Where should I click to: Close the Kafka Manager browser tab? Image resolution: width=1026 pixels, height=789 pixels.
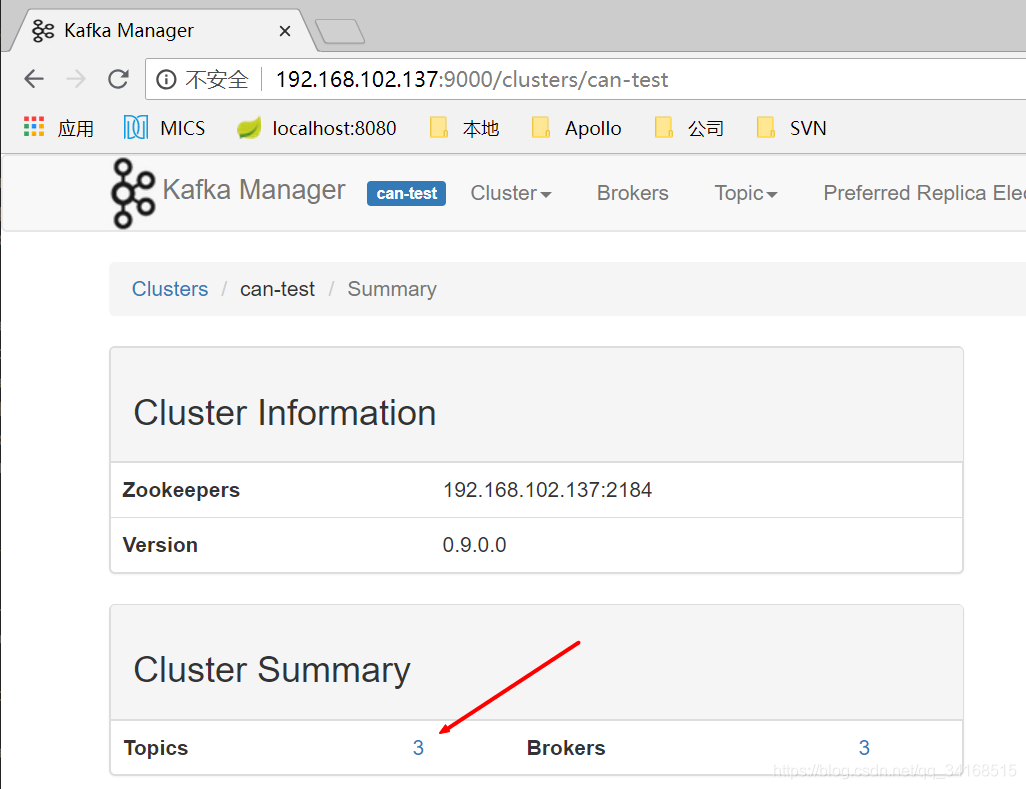(285, 31)
